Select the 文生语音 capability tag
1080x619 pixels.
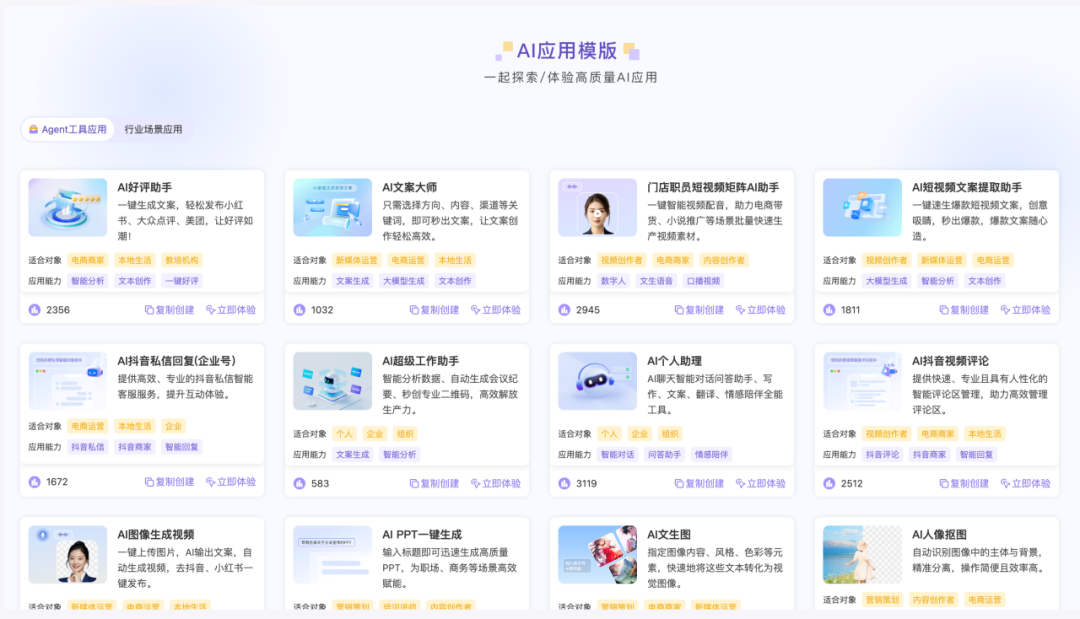[656, 281]
